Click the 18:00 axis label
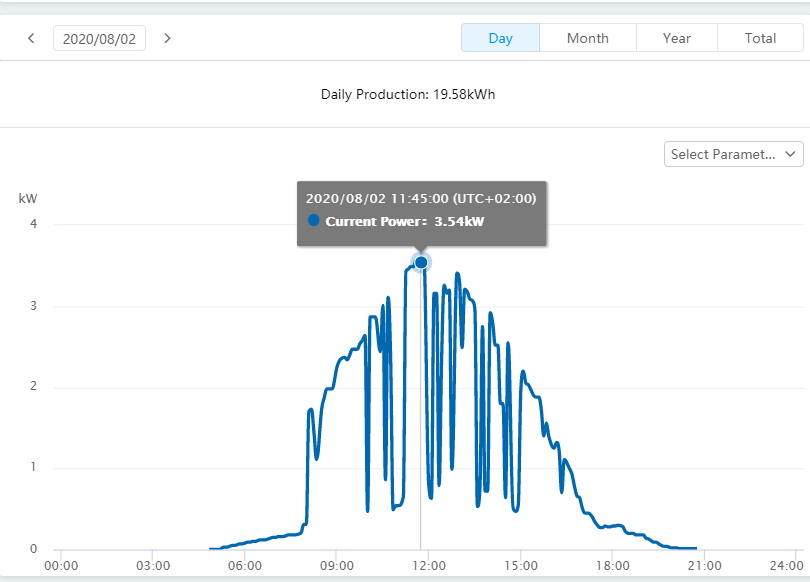 [x=613, y=565]
